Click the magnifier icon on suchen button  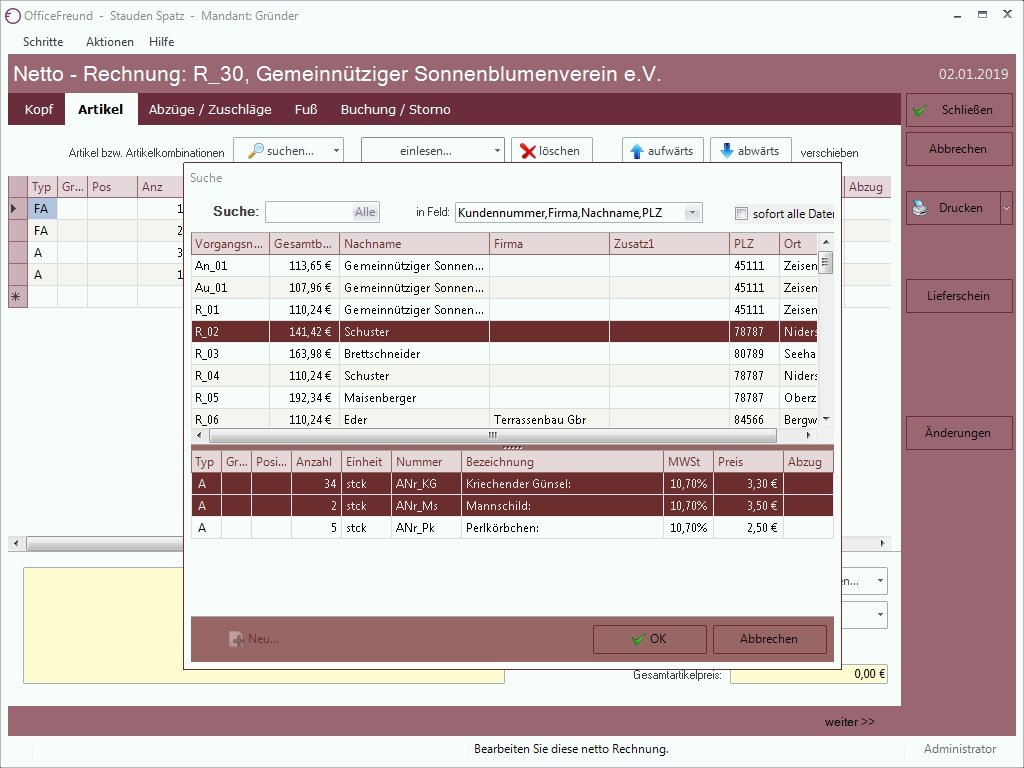[x=256, y=151]
